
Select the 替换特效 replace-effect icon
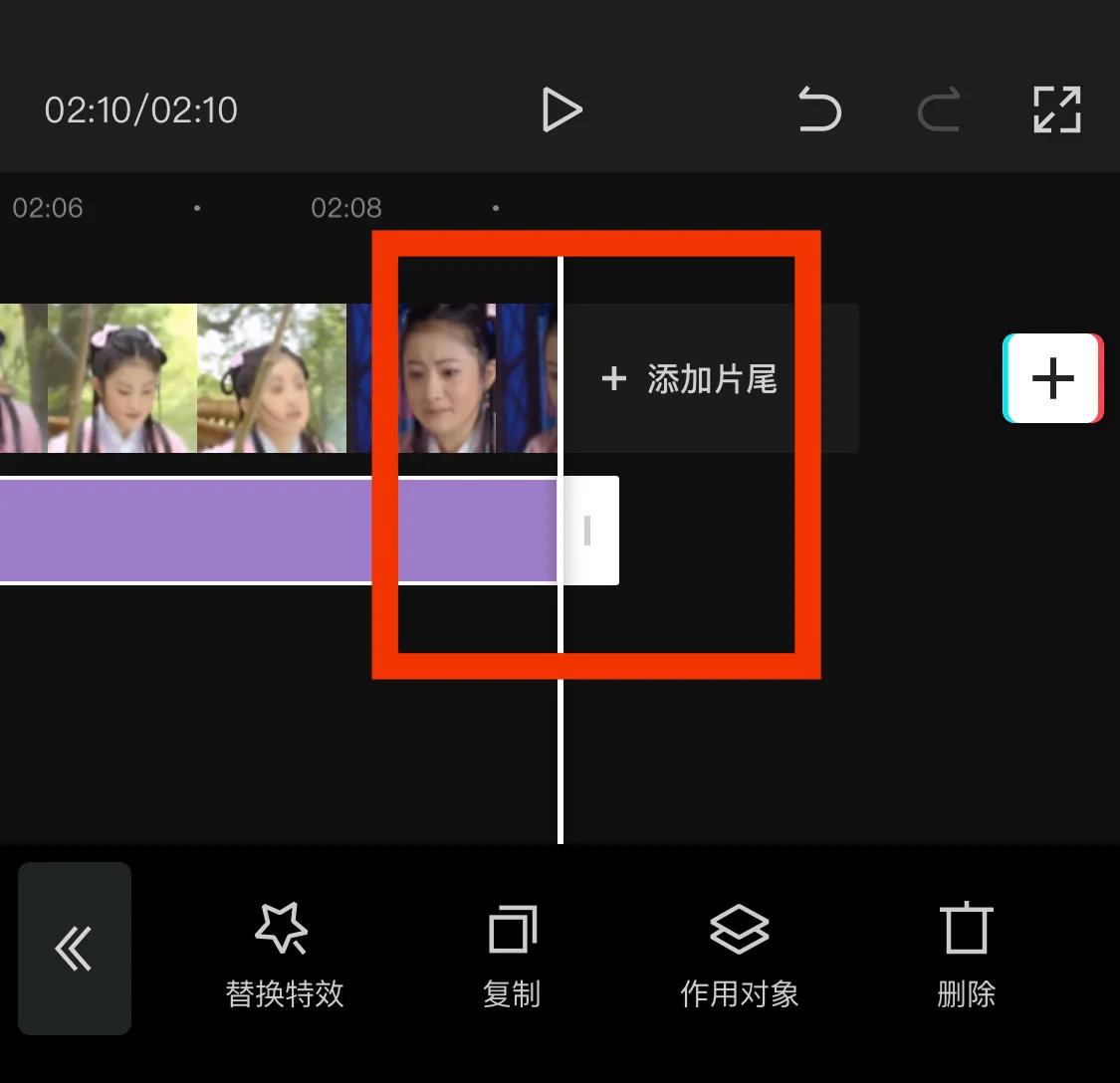point(284,928)
